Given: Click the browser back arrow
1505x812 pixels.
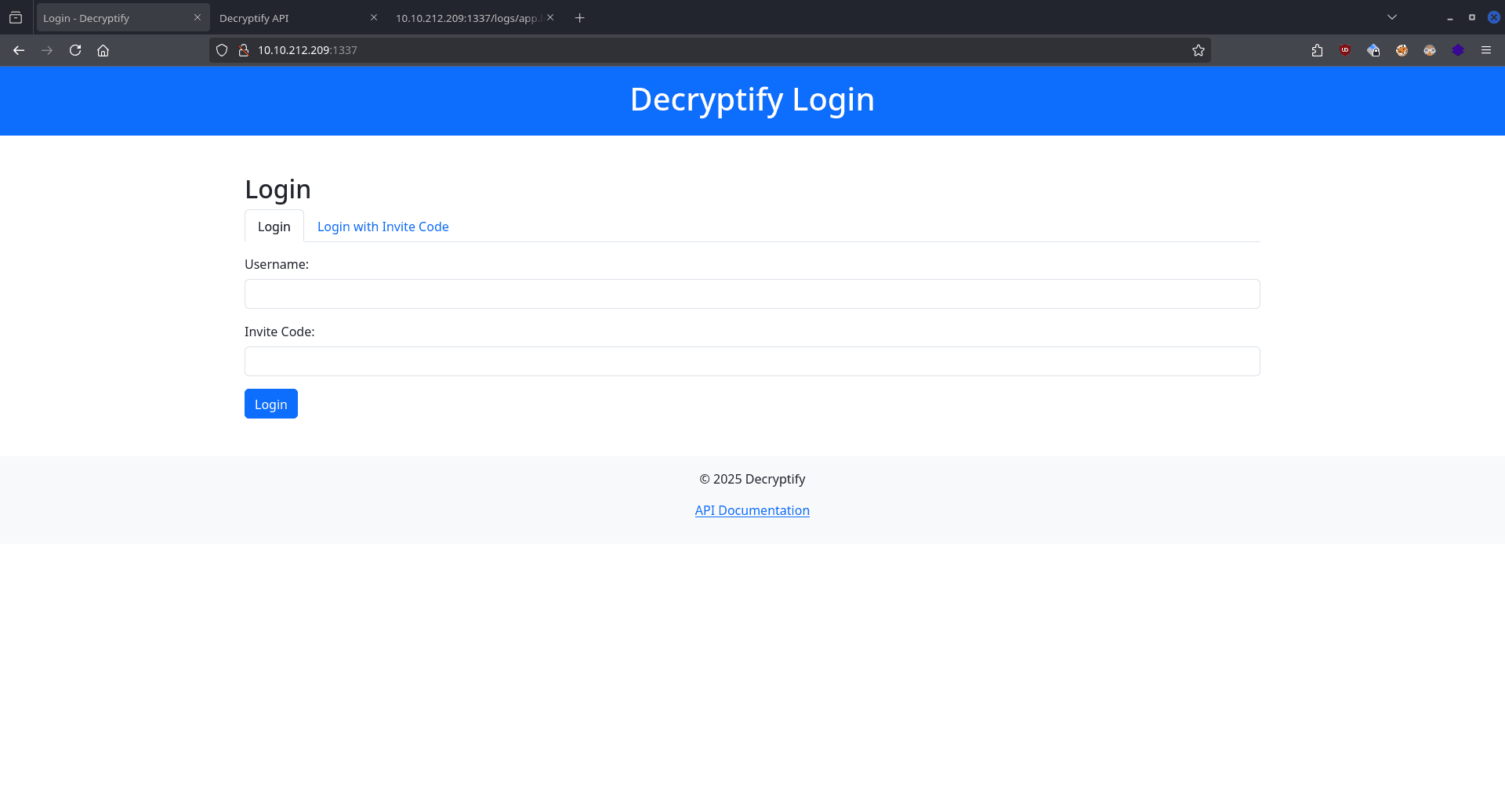Looking at the screenshot, I should tap(19, 50).
